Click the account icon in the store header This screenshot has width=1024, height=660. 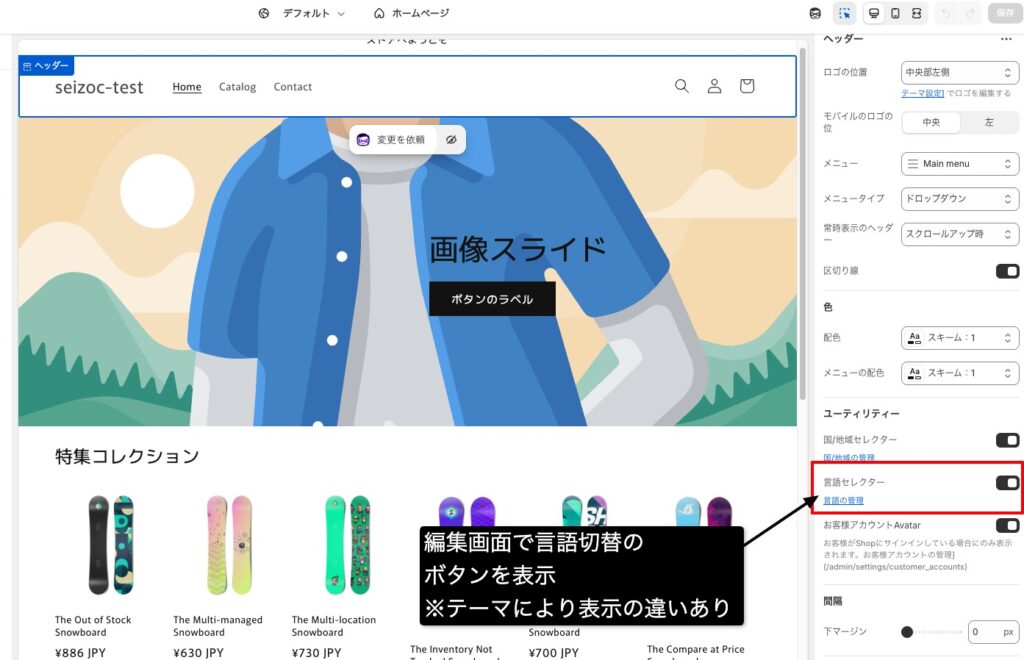(714, 86)
